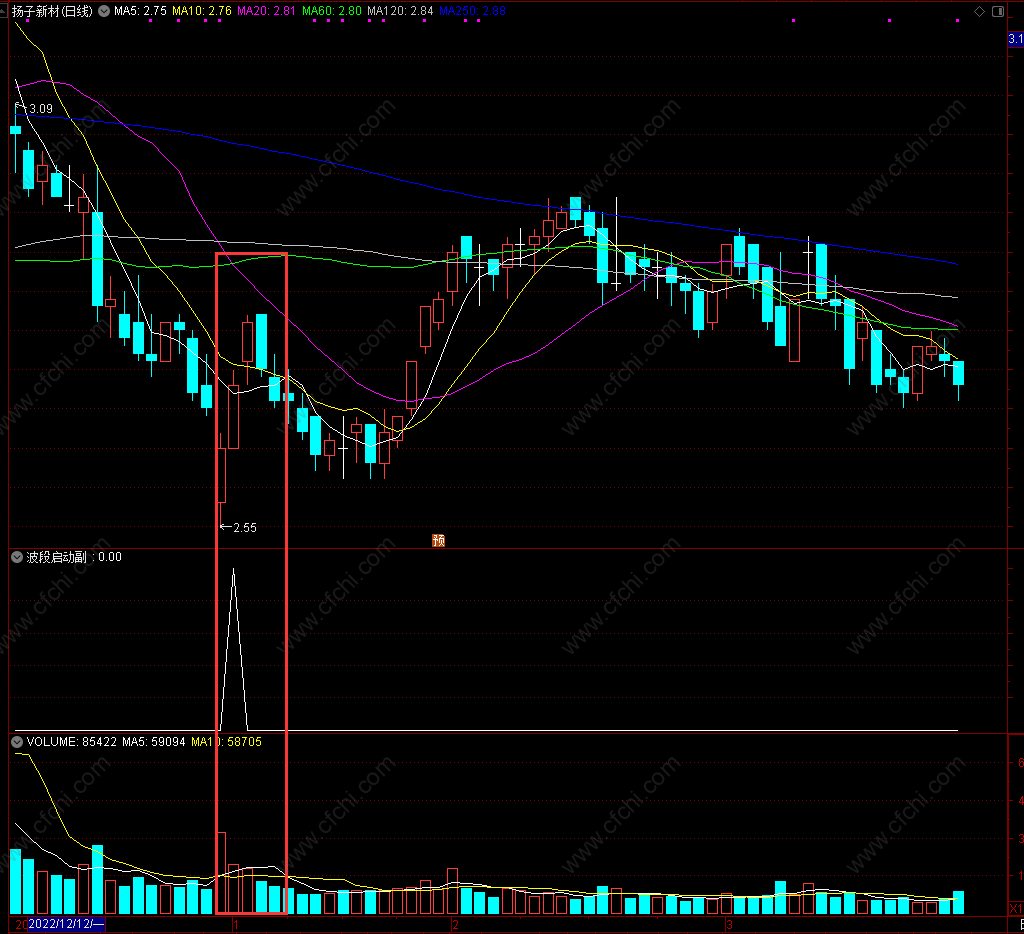Screen dimensions: 1024x934
Task: Click the 波段启动副: 0.00 indicator label
Action: (x=74, y=557)
